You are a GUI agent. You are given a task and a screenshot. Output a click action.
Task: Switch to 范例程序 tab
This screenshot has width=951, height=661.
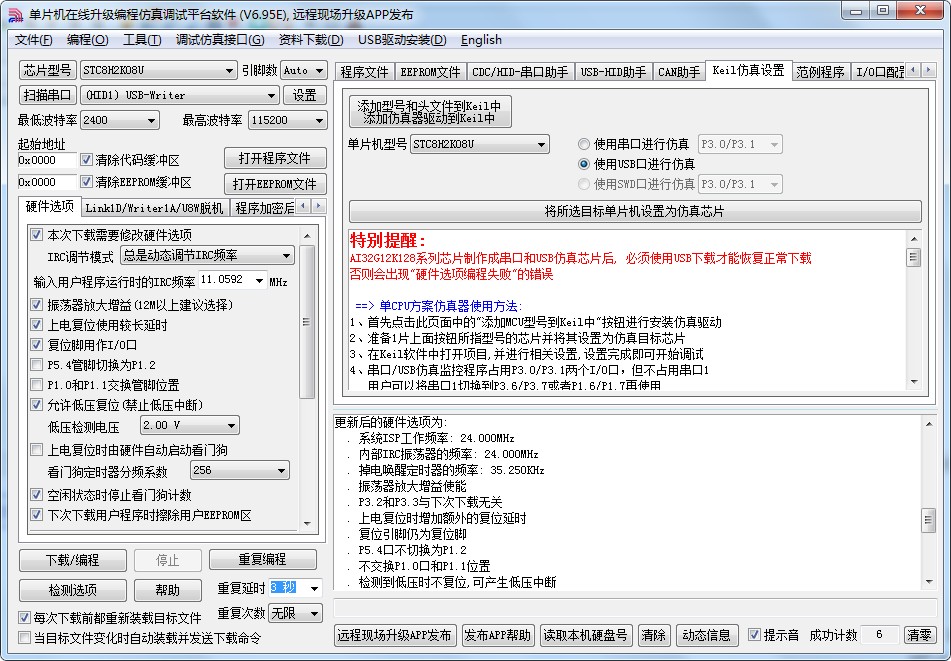[820, 72]
